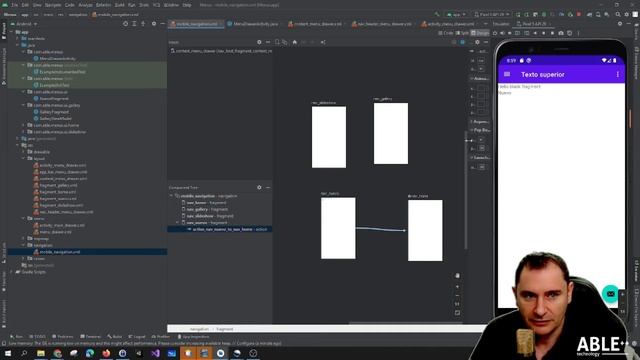Image resolution: width=640 pixels, height=360 pixels.
Task: Open Component Tree settings gear
Action: pos(259,187)
